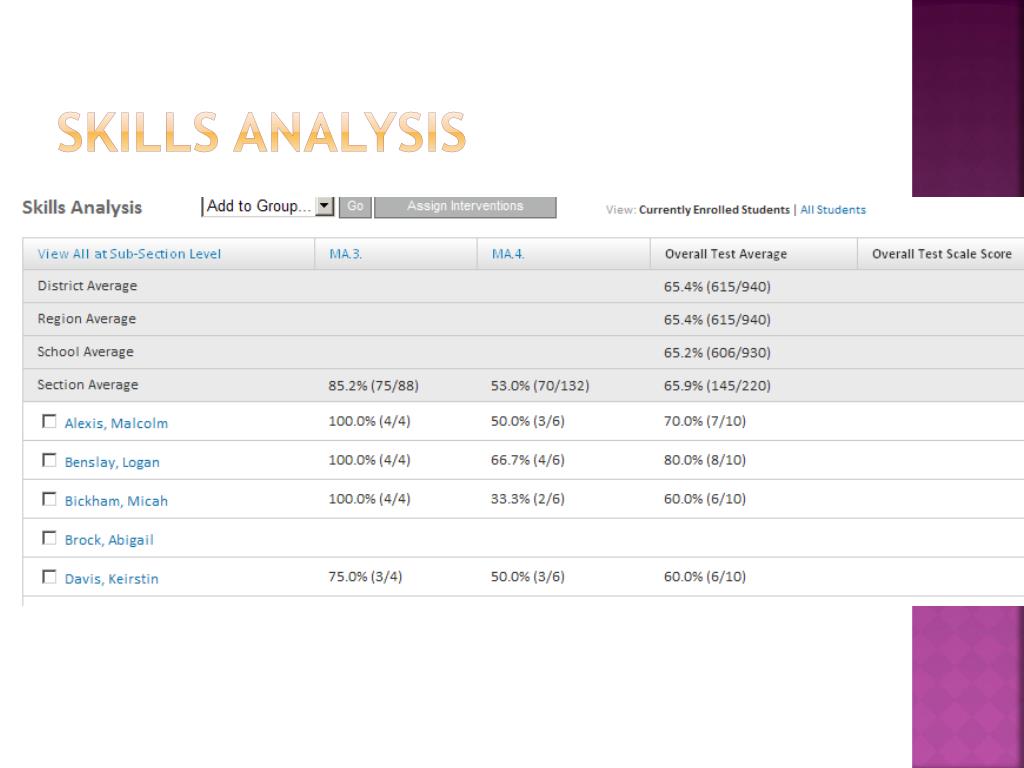Click the Overall Test Average column header
This screenshot has width=1024, height=768.
726,254
